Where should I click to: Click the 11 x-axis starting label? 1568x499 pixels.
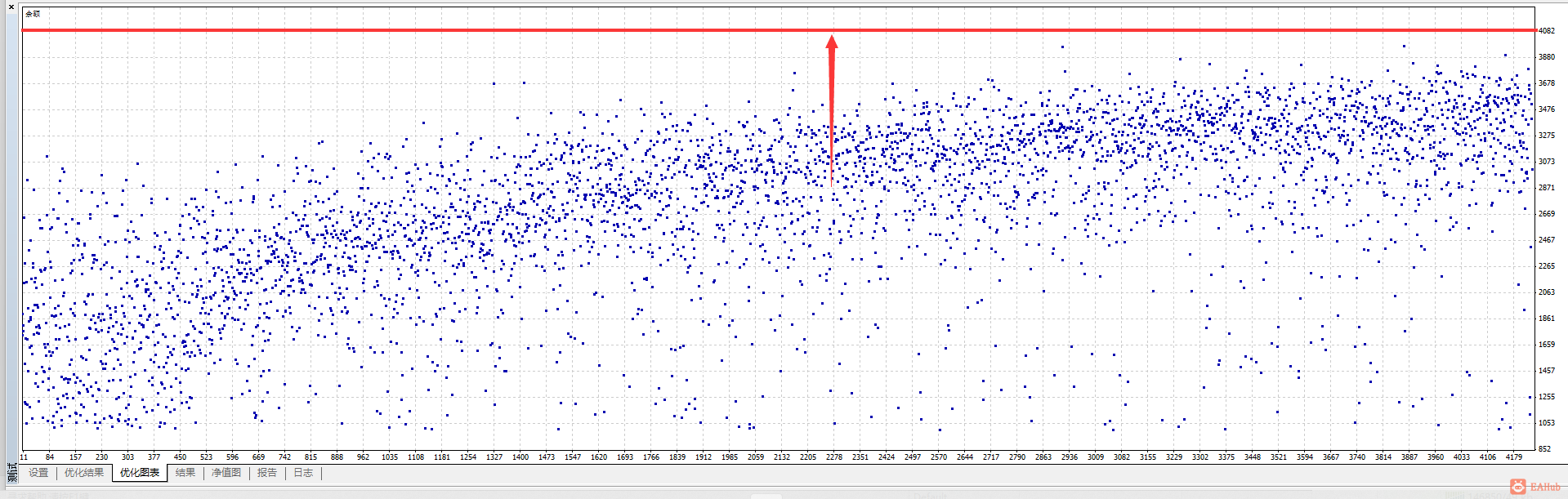25,457
